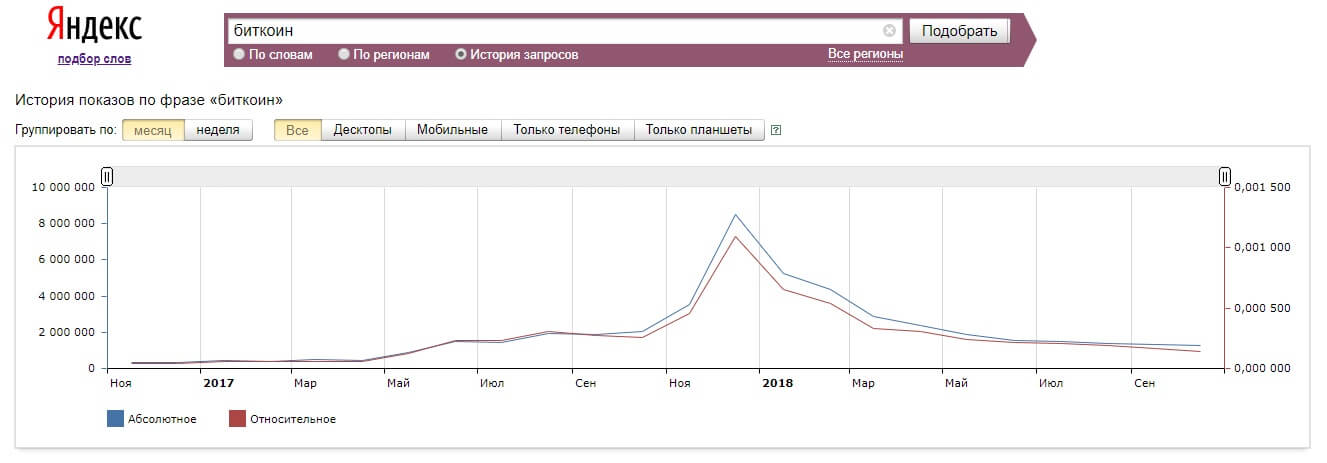Switch to the 'Мобильные' tab
The width and height of the screenshot is (1327, 463).
[452, 130]
